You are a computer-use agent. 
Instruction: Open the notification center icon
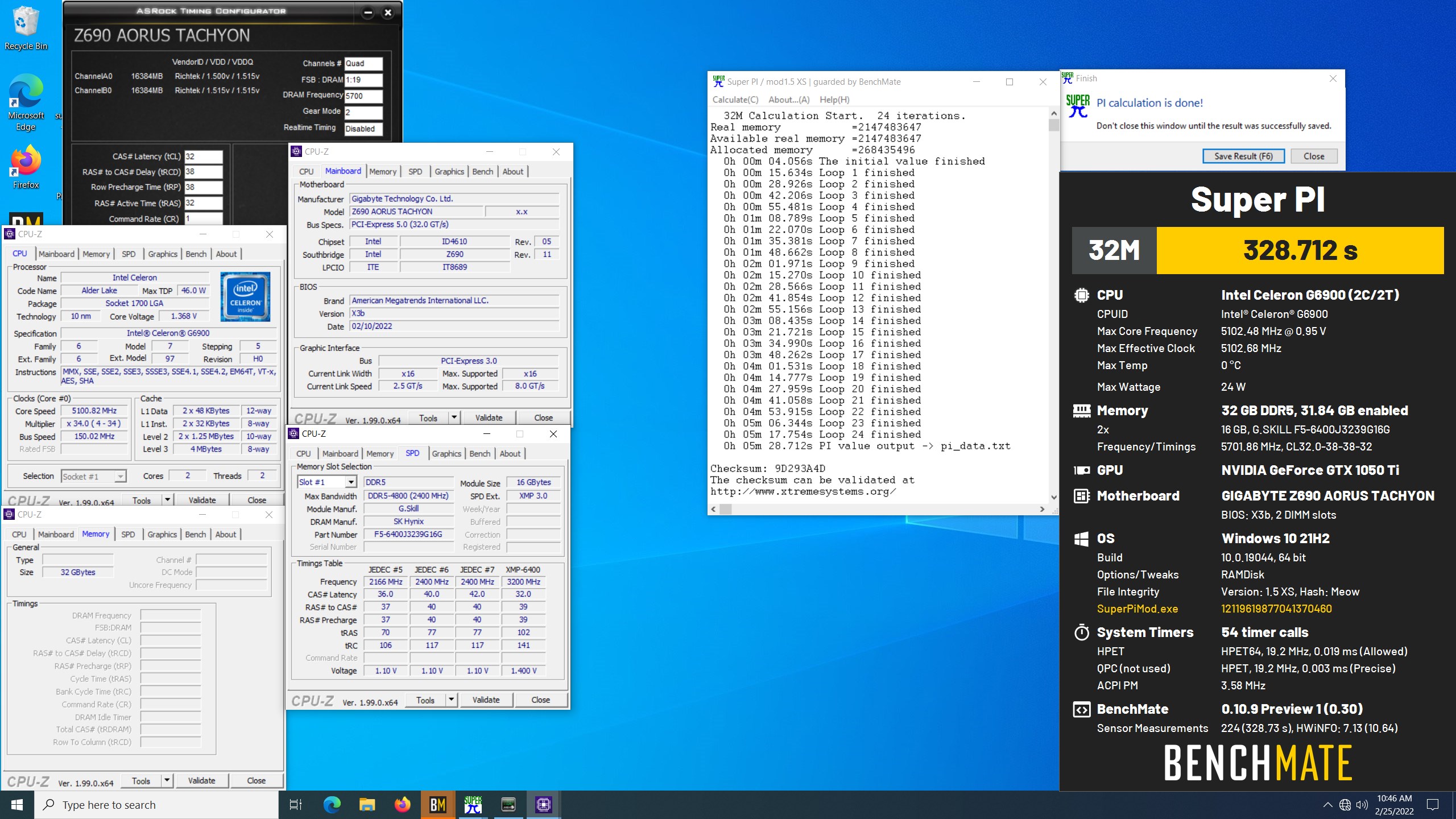(x=1433, y=805)
